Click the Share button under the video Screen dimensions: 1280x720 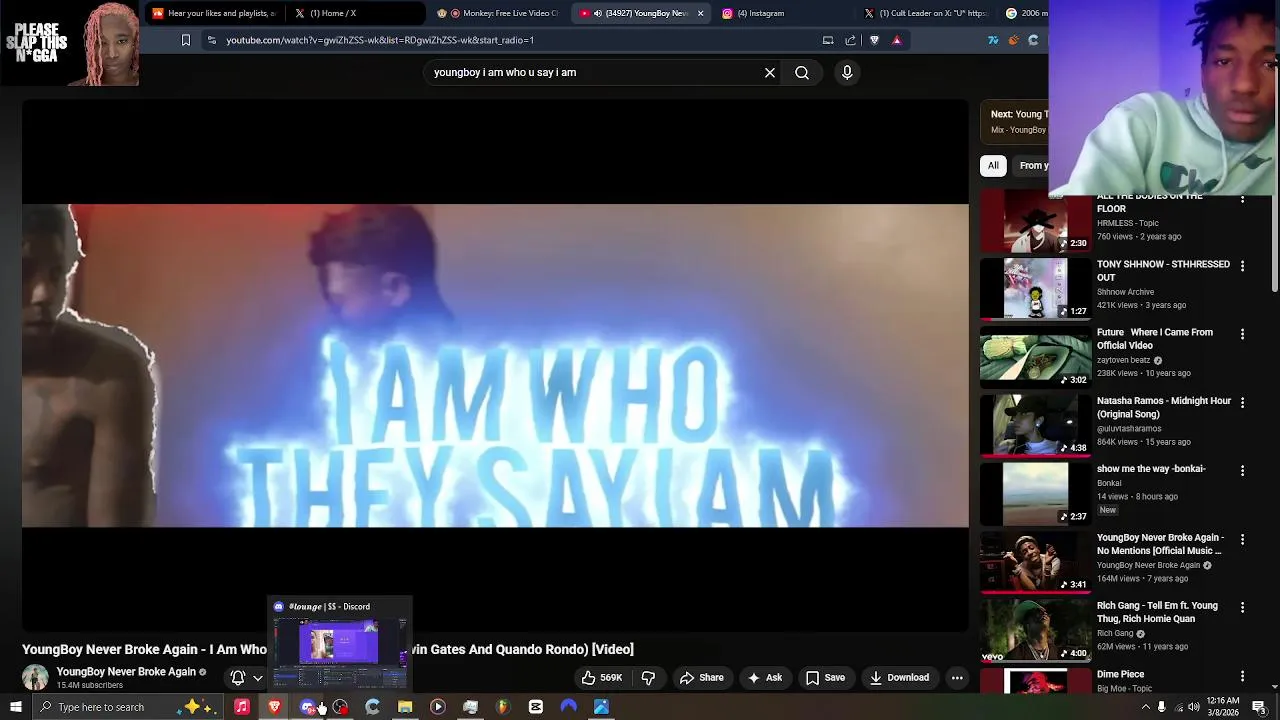coord(701,677)
